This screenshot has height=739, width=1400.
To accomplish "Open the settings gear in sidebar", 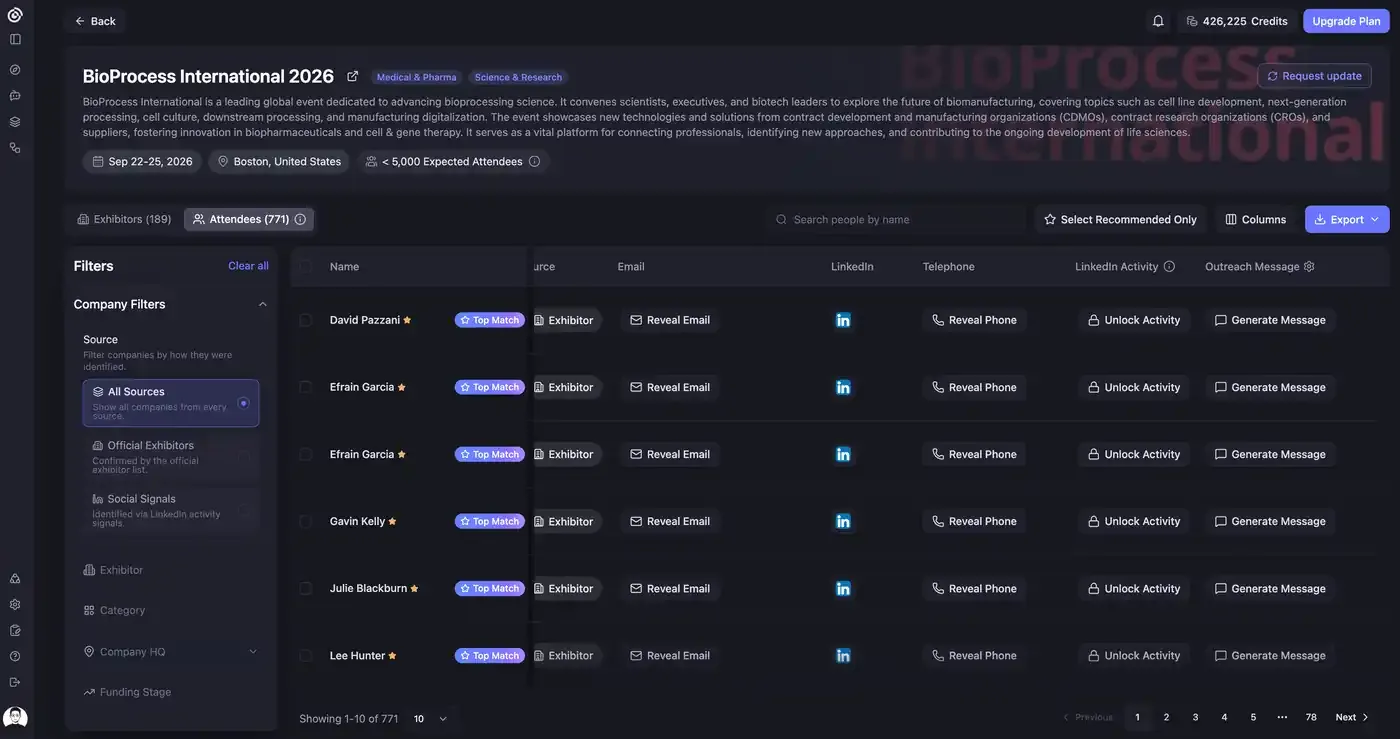I will [15, 604].
